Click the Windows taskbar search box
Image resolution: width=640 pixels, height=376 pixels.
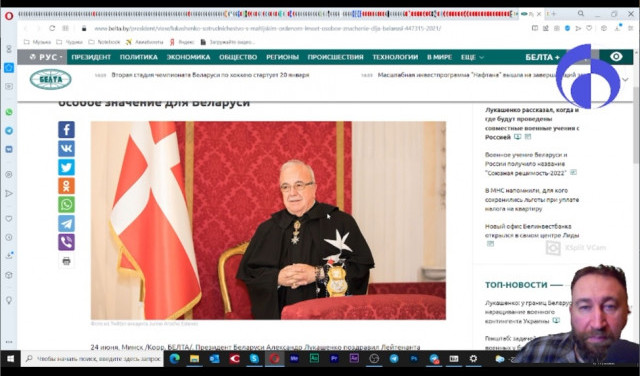coord(93,359)
